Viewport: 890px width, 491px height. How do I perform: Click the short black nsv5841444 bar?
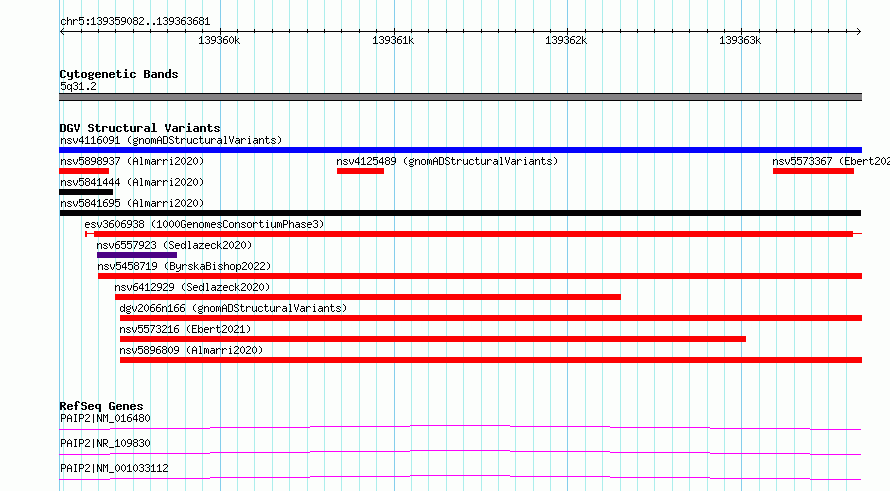(x=86, y=192)
